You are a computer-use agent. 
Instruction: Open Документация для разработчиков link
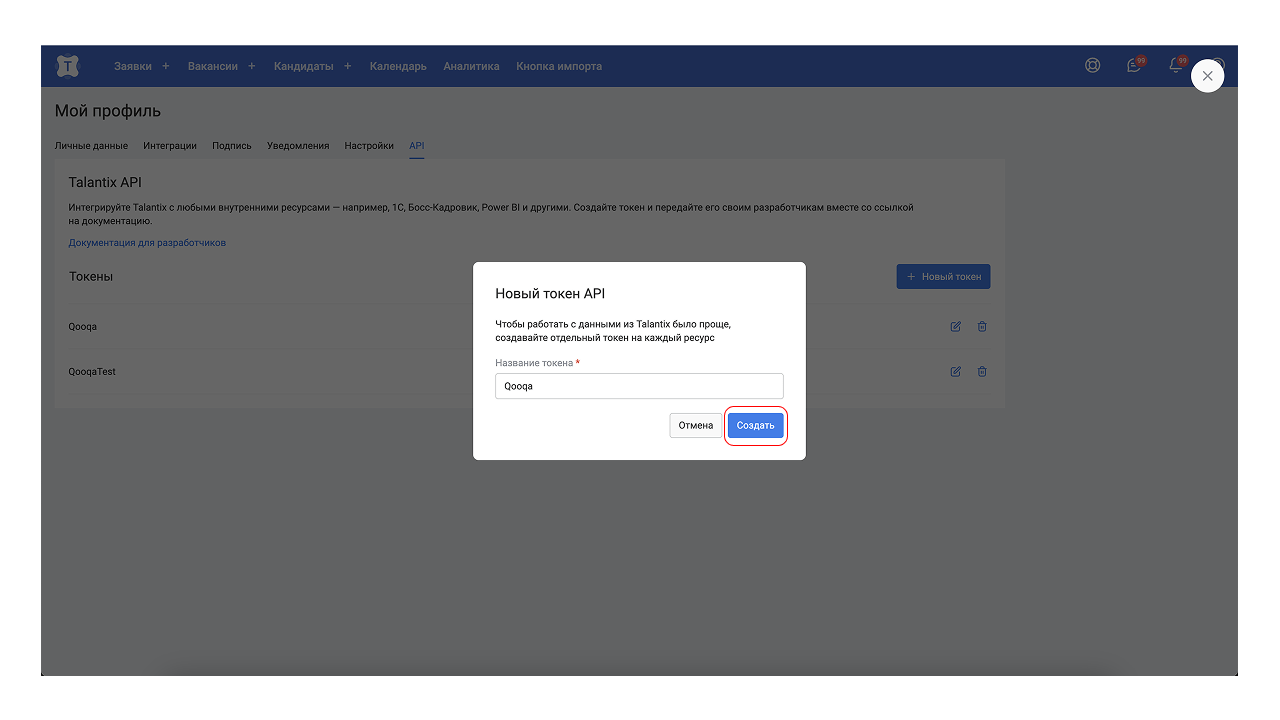click(147, 243)
